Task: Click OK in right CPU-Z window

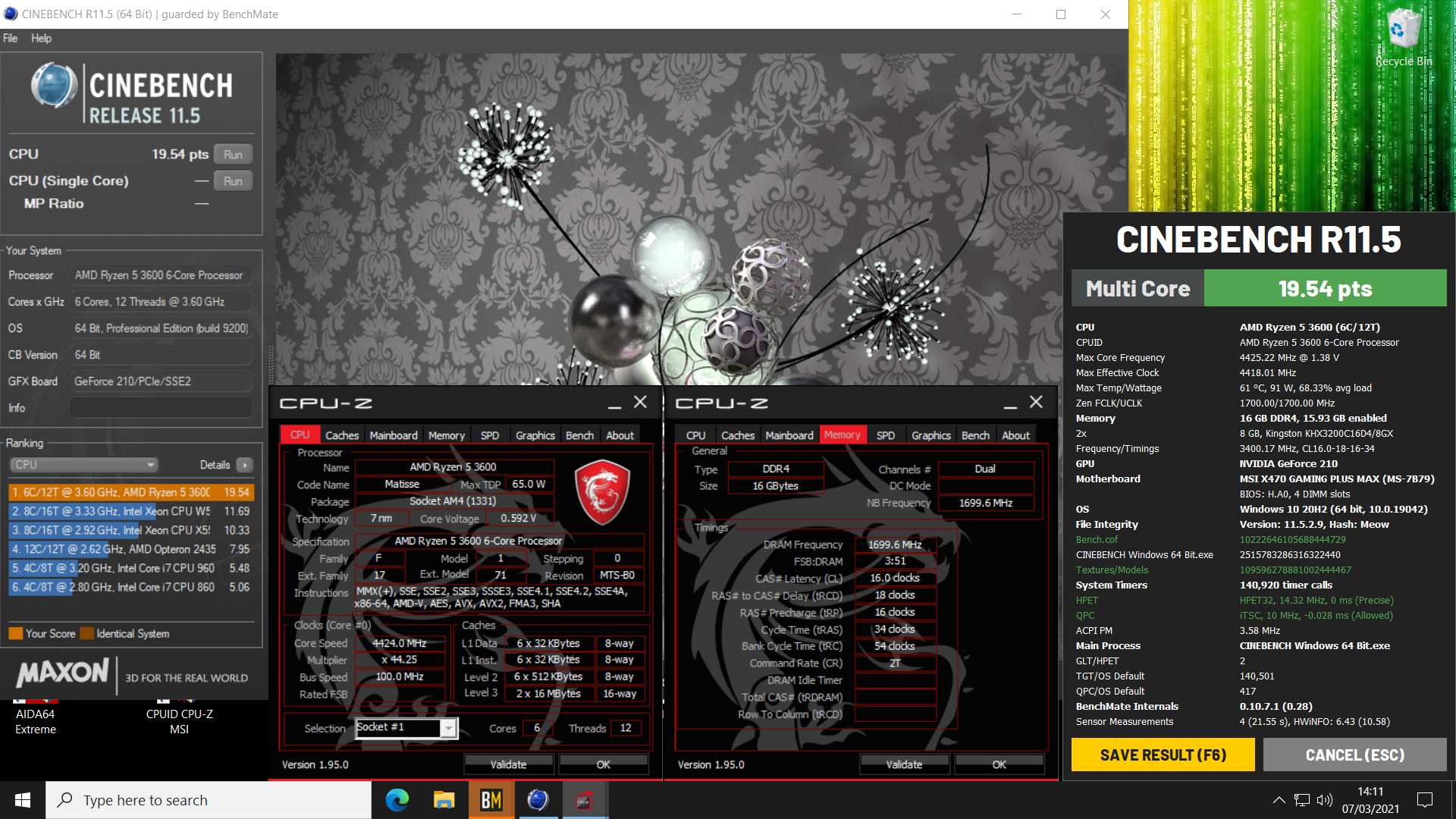Action: tap(999, 764)
